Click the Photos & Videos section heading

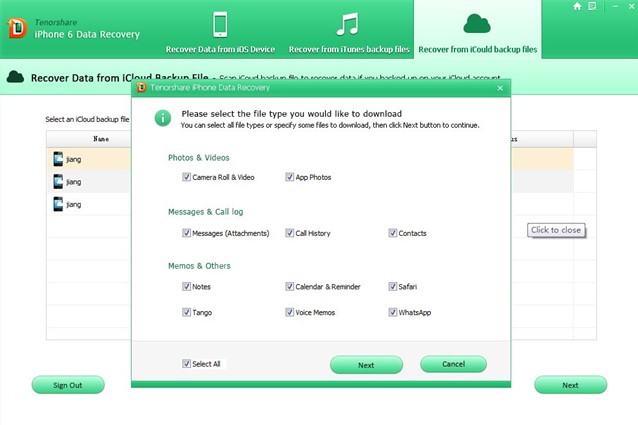point(199,158)
